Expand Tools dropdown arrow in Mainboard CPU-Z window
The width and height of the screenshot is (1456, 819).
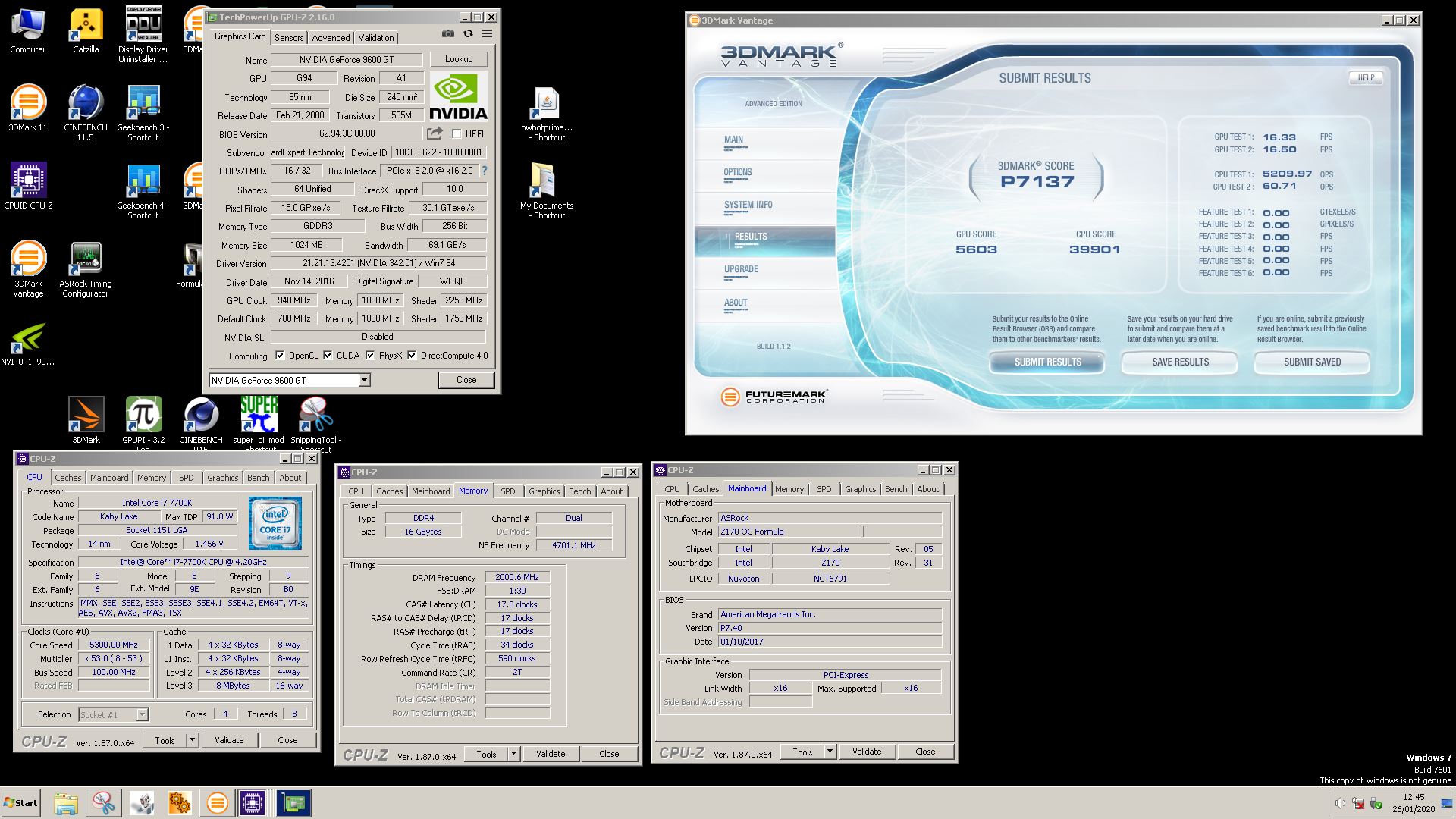(x=830, y=752)
